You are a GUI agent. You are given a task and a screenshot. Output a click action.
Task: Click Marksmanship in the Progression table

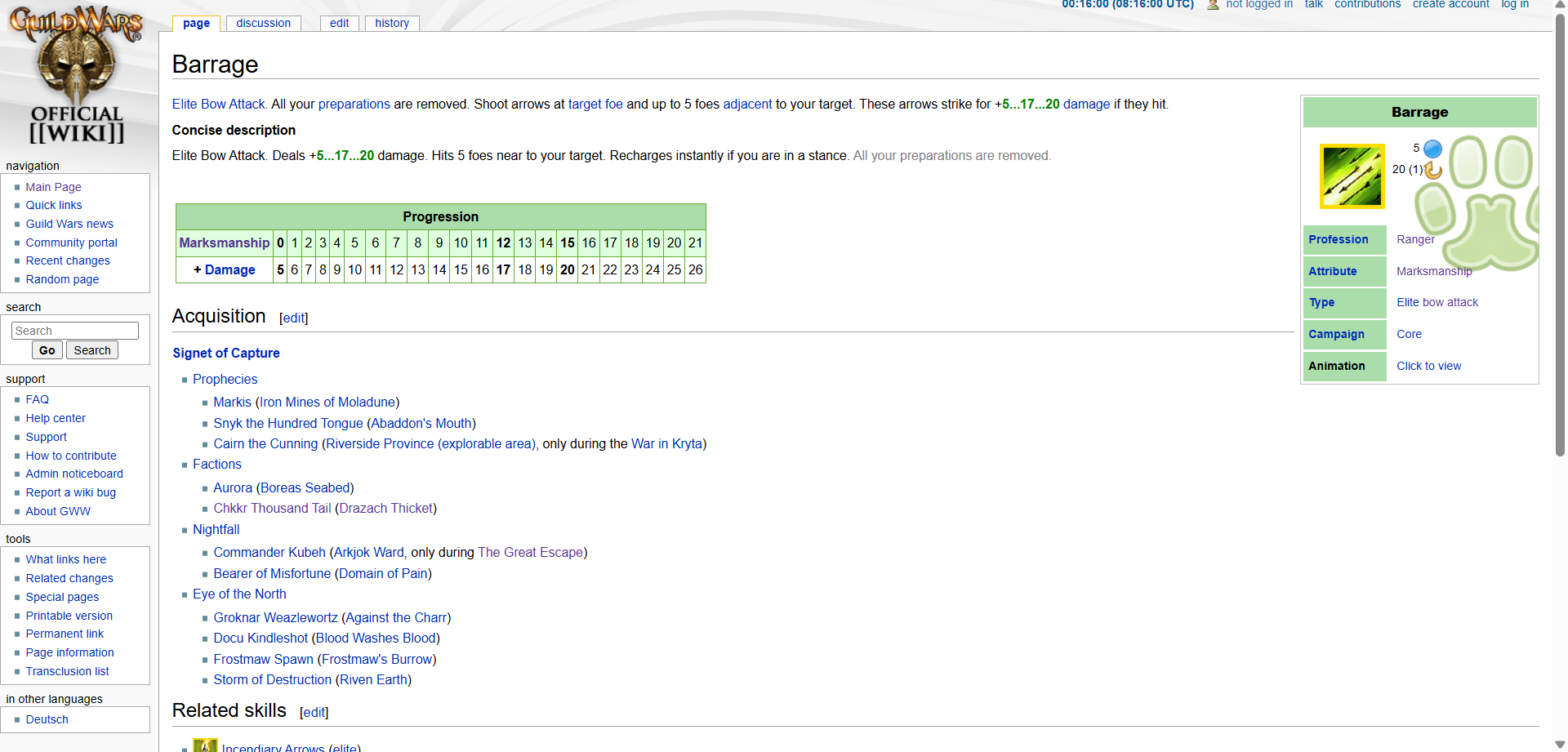point(224,243)
